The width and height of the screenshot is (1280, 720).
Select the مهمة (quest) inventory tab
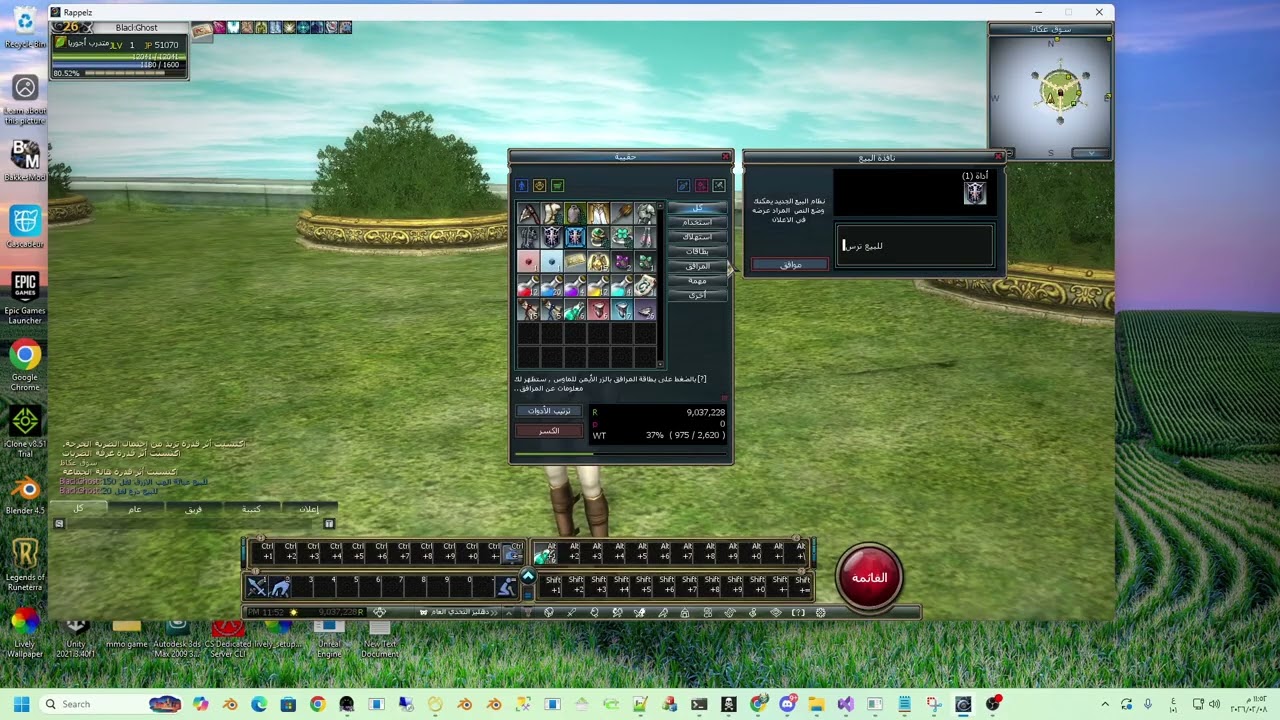(x=697, y=281)
